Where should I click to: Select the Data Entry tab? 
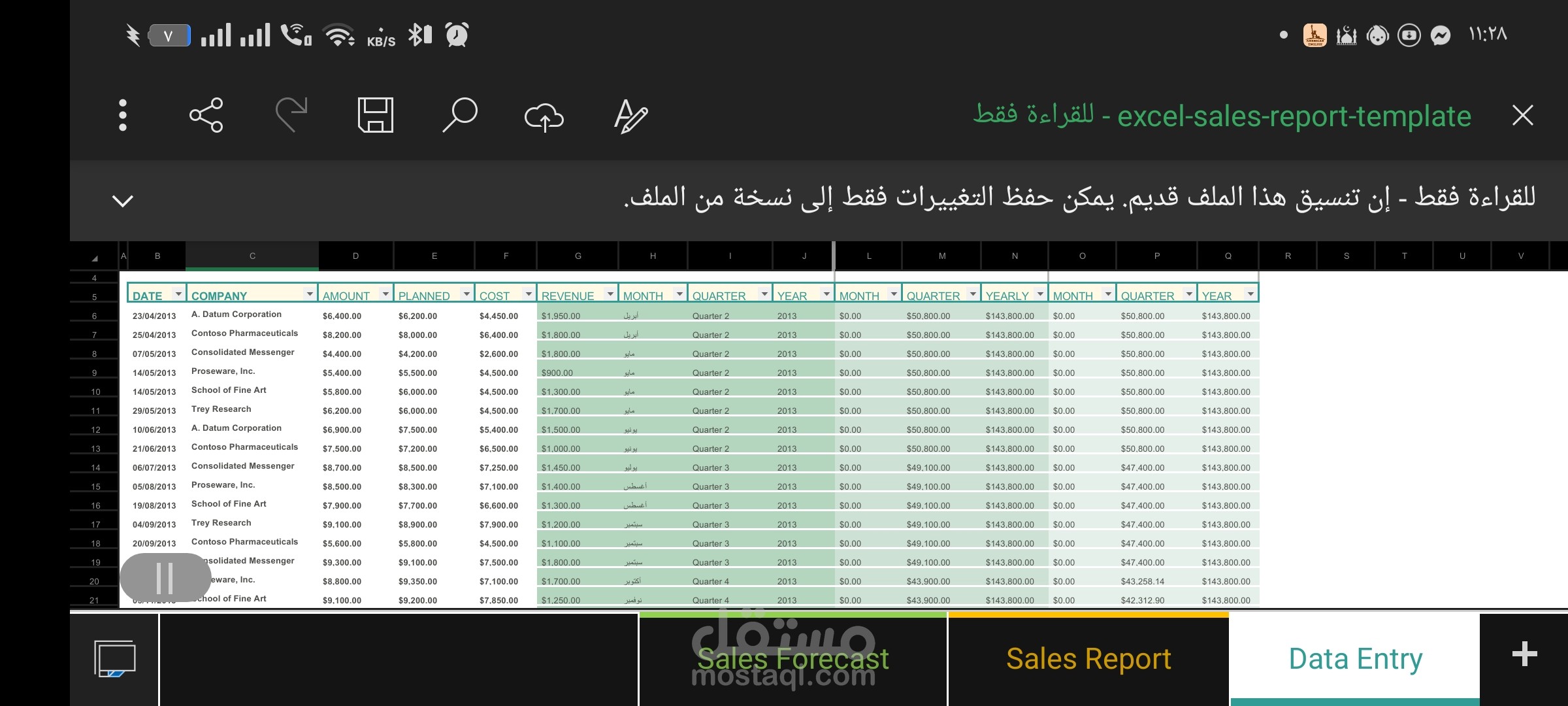tap(1355, 659)
